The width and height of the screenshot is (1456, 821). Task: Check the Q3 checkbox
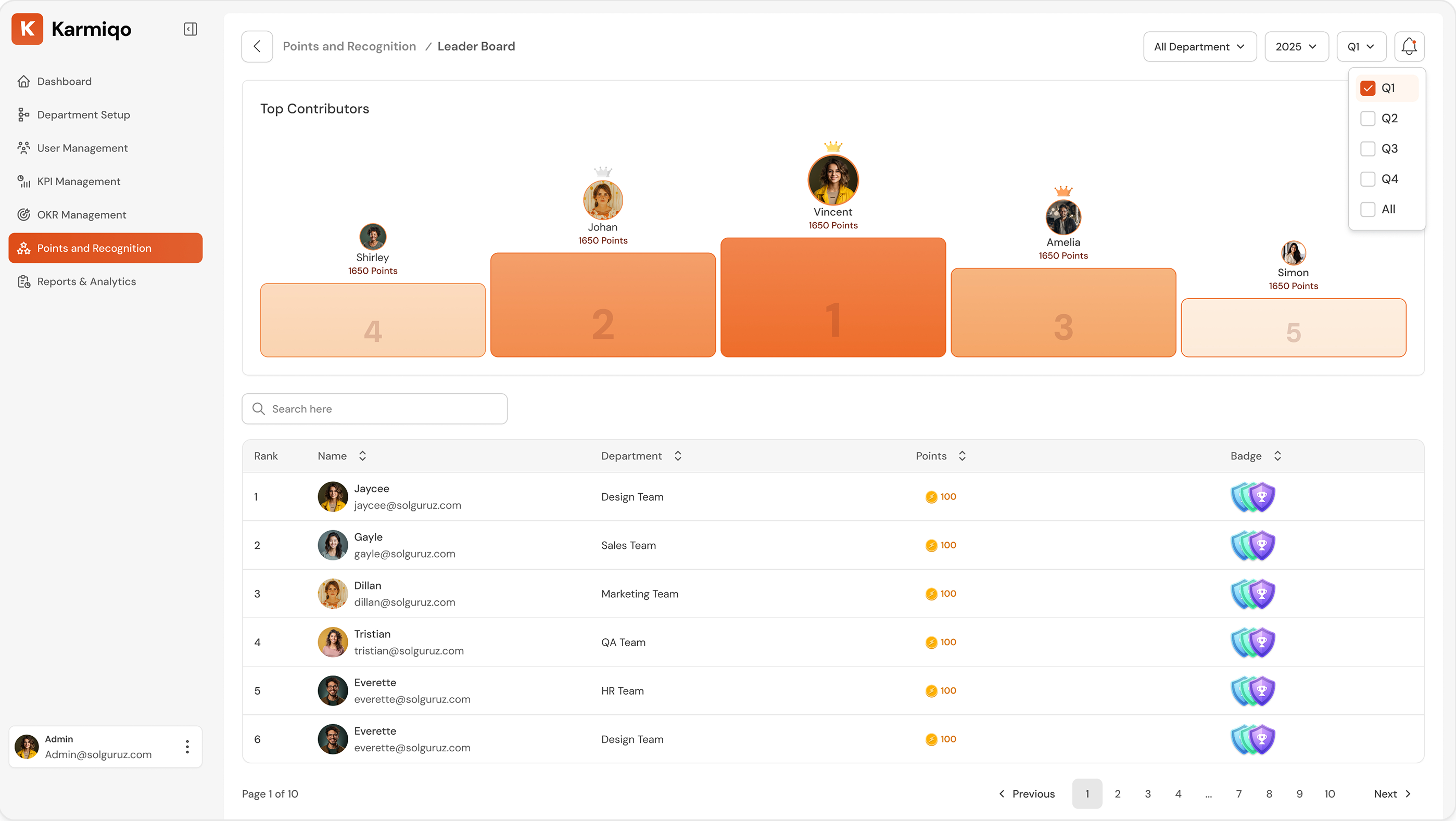pyautogui.click(x=1368, y=149)
